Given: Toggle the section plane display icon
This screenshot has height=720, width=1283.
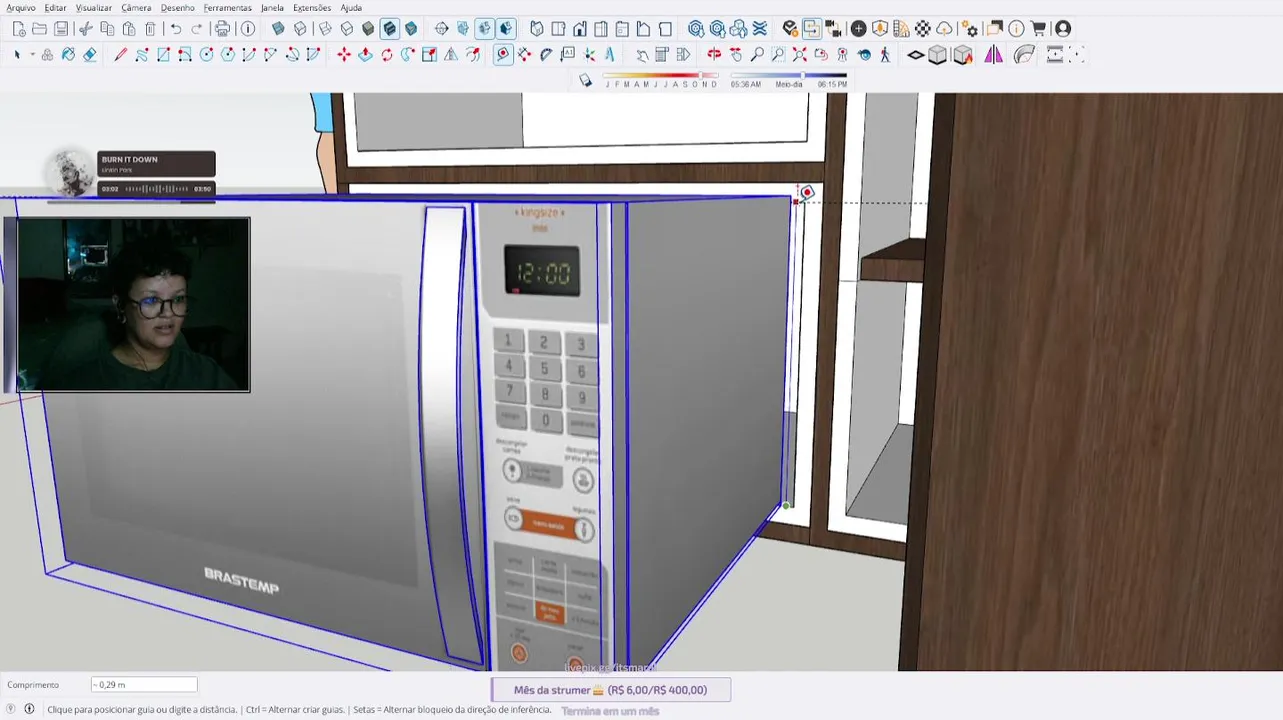Looking at the screenshot, I should pos(463,29).
